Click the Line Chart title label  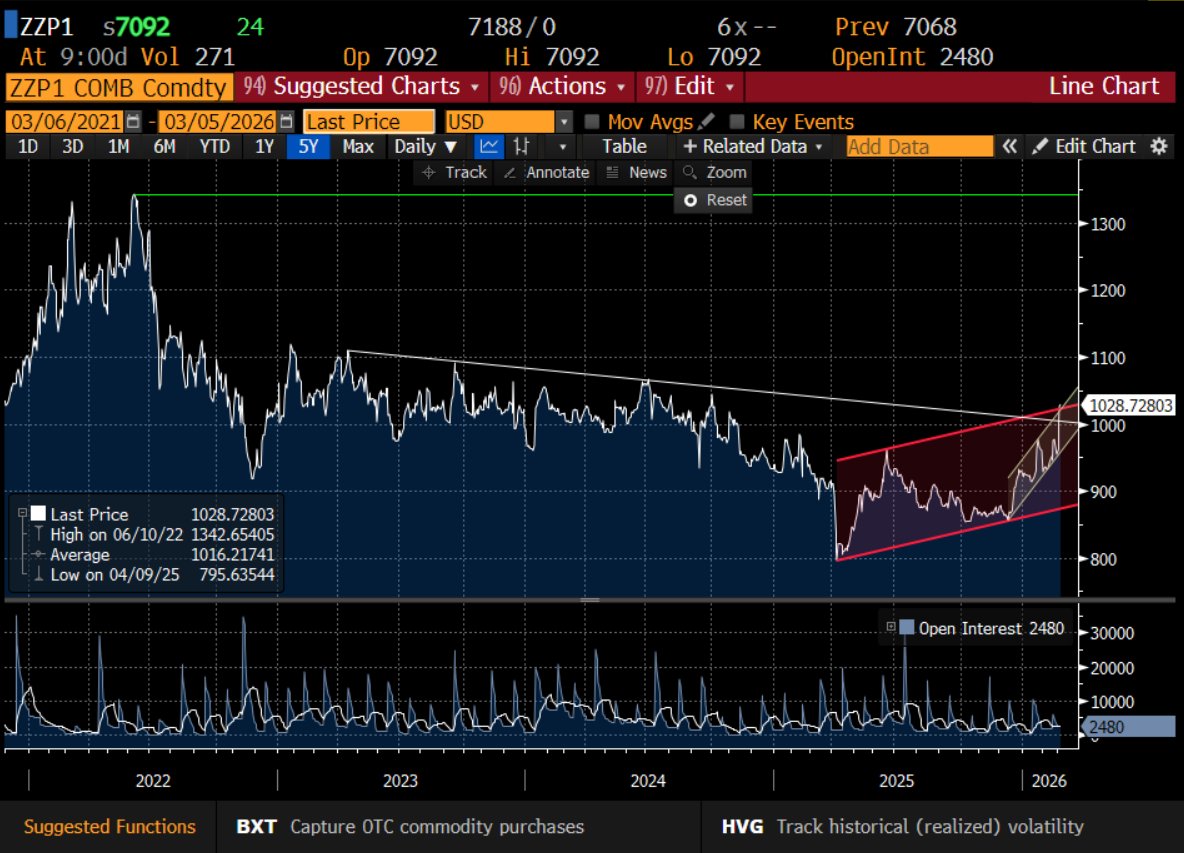click(1103, 86)
